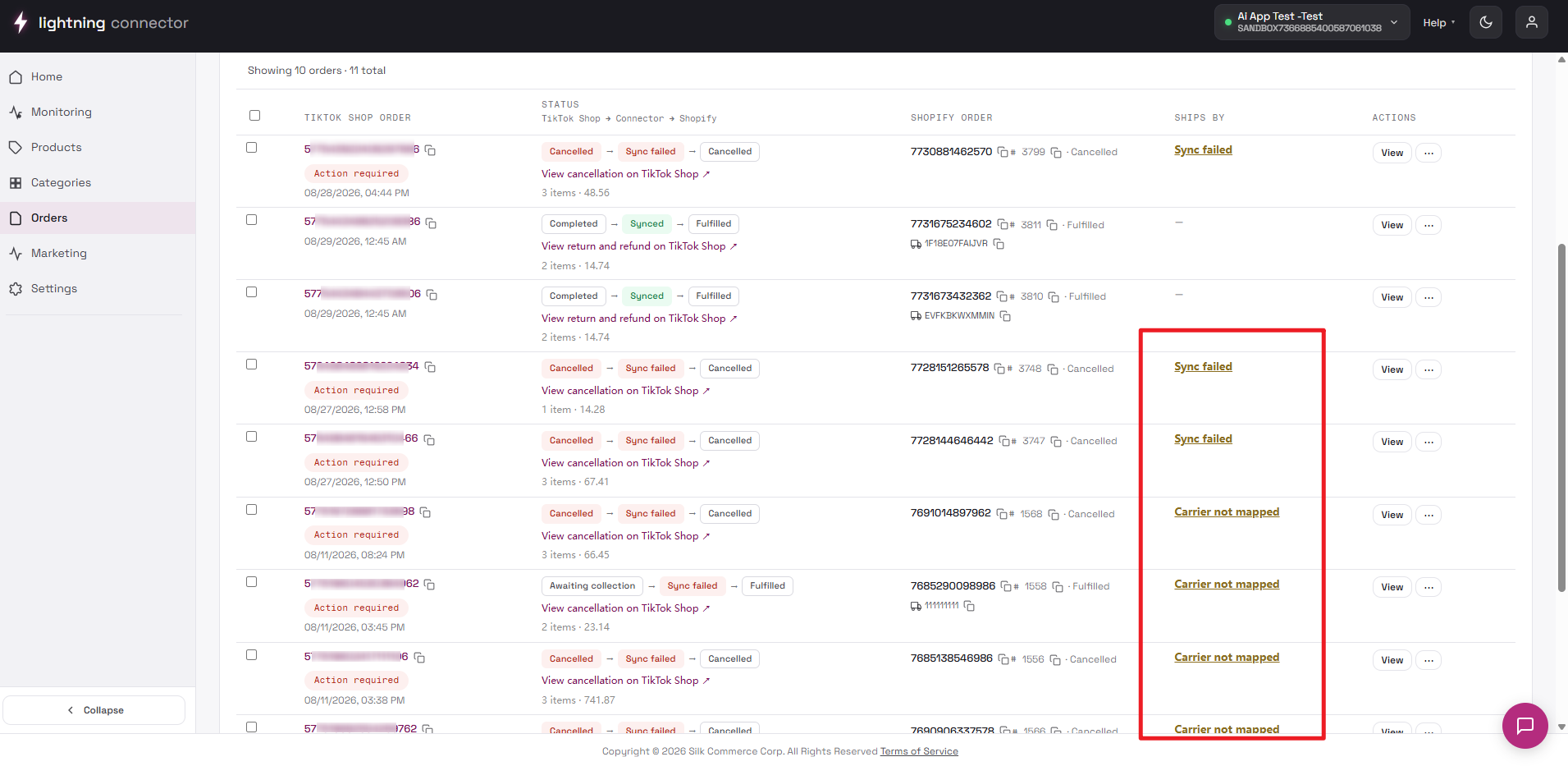Open Terms of Service link
This screenshot has height=766, width=1568.
[x=919, y=751]
